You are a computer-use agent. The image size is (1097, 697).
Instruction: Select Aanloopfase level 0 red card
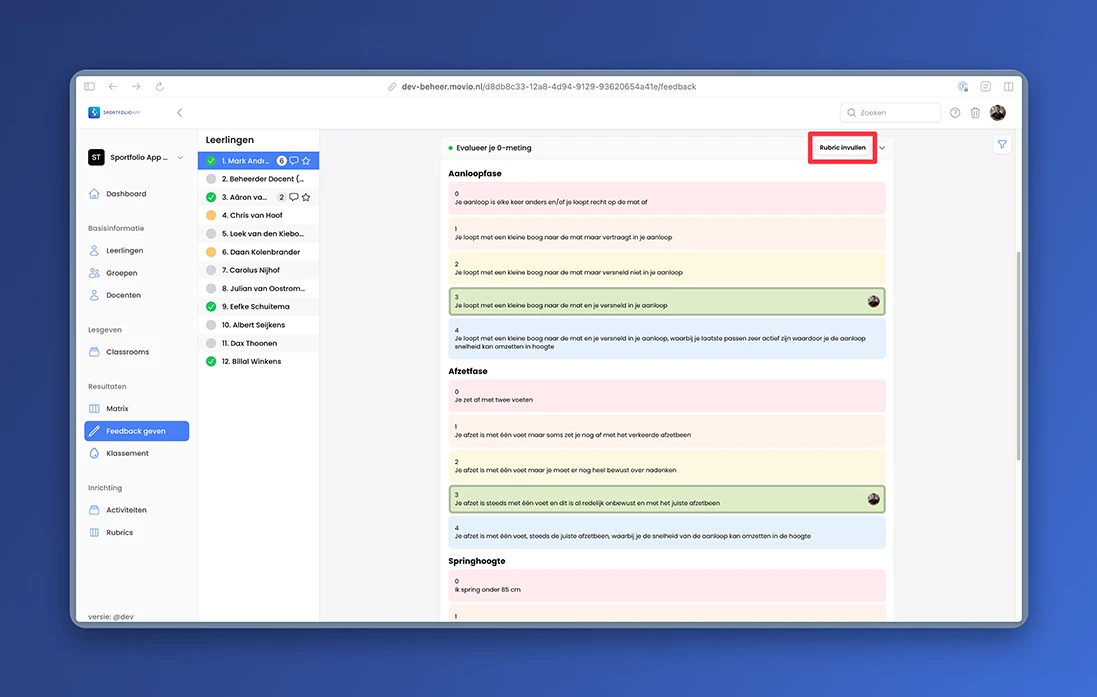pyautogui.click(x=667, y=198)
